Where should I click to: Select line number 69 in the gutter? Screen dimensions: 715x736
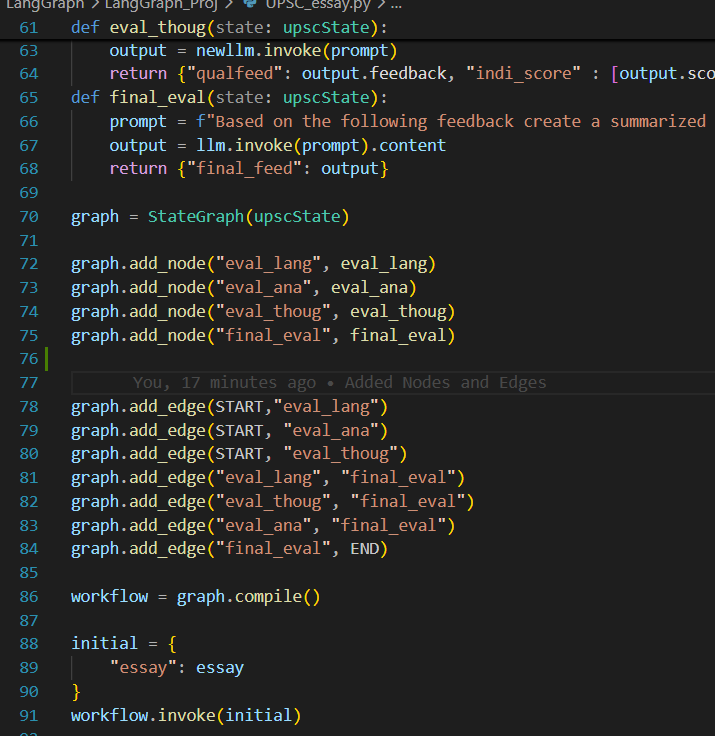pyautogui.click(x=29, y=193)
